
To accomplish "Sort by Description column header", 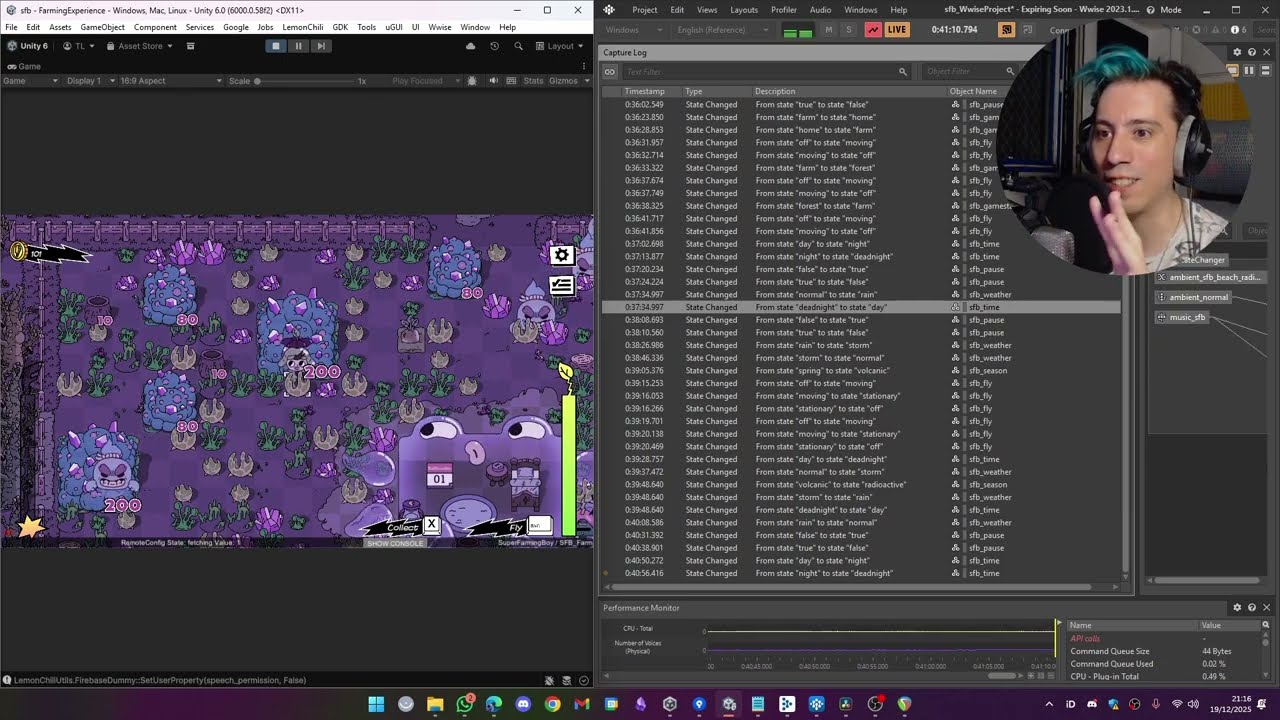I will coord(849,91).
